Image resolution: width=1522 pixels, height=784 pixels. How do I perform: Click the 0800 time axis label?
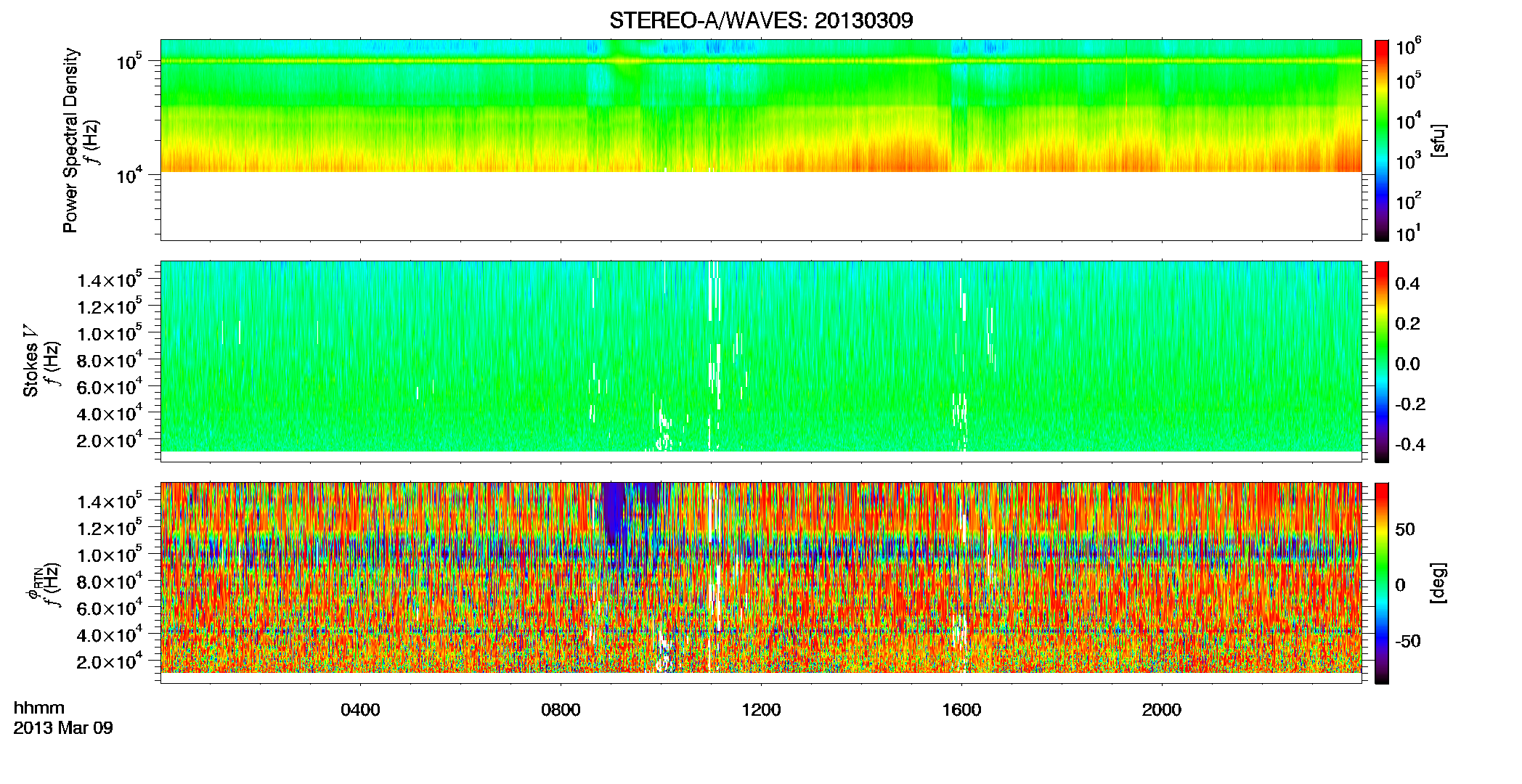click(561, 710)
